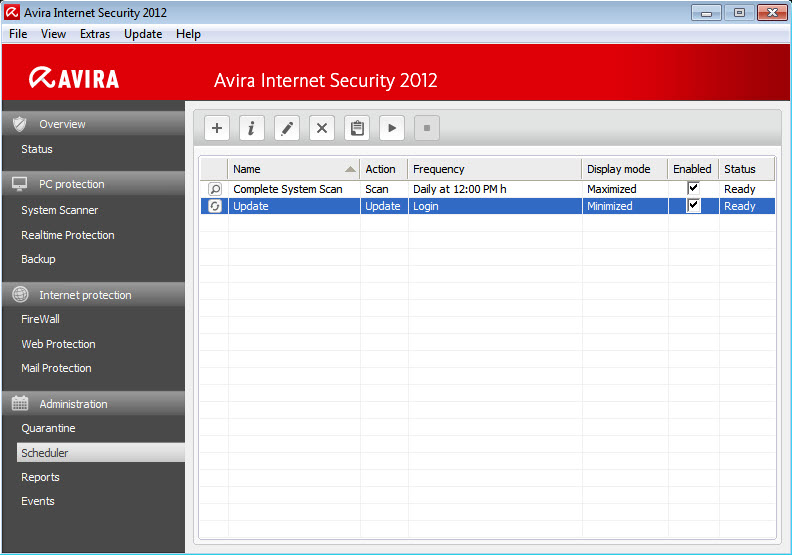792x555 pixels.
Task: Disable the Complete System Scan enabled checkbox
Action: (693, 188)
